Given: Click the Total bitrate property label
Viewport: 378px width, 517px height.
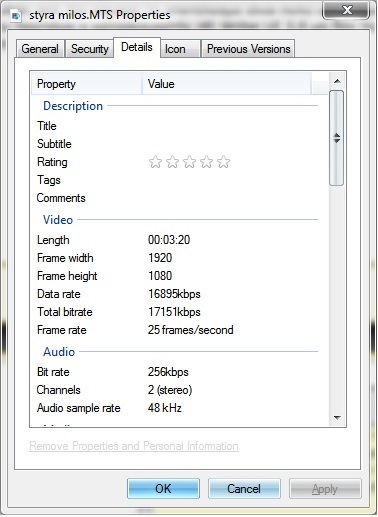Looking at the screenshot, I should tap(65, 312).
